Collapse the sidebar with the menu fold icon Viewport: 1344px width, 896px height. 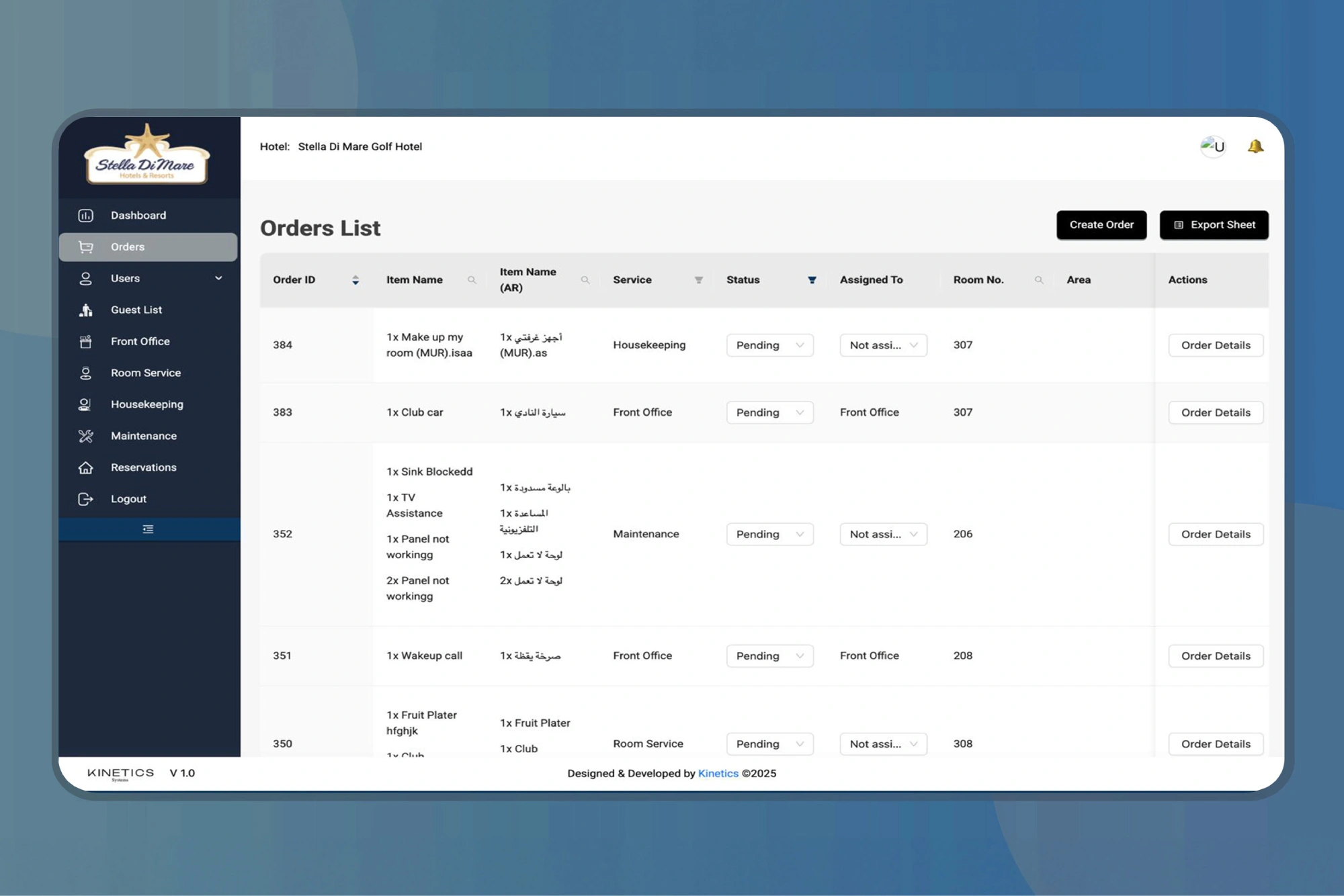[149, 529]
